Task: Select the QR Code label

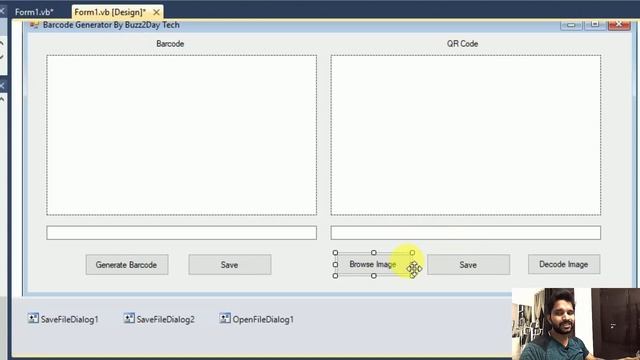Action: click(462, 44)
